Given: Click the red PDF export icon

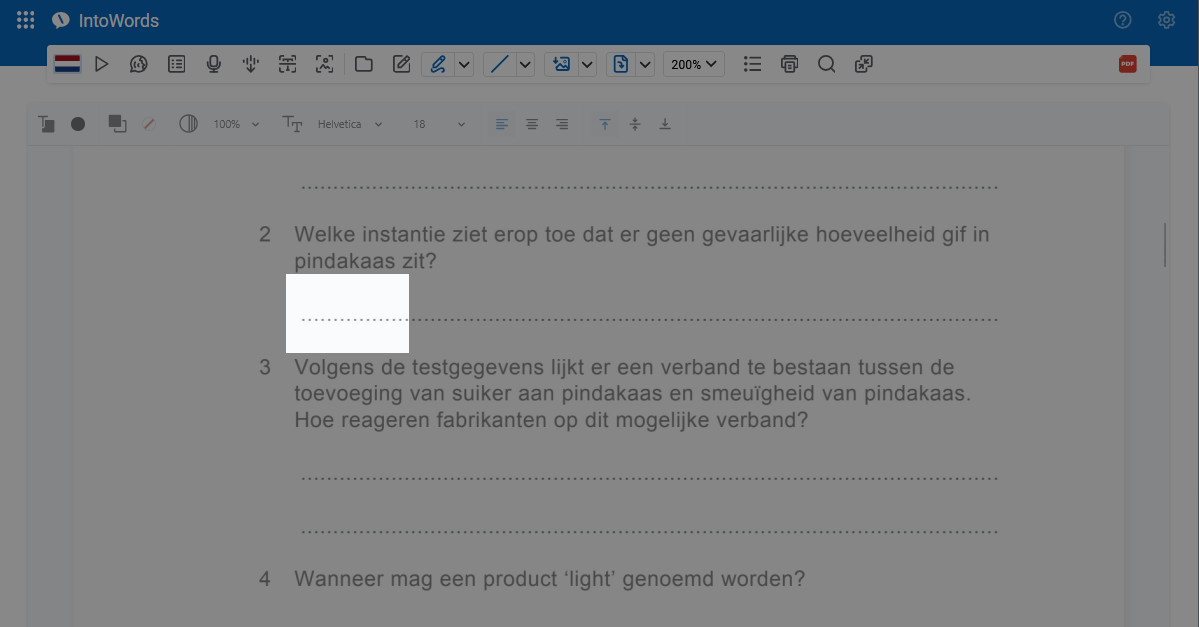Looking at the screenshot, I should point(1127,64).
